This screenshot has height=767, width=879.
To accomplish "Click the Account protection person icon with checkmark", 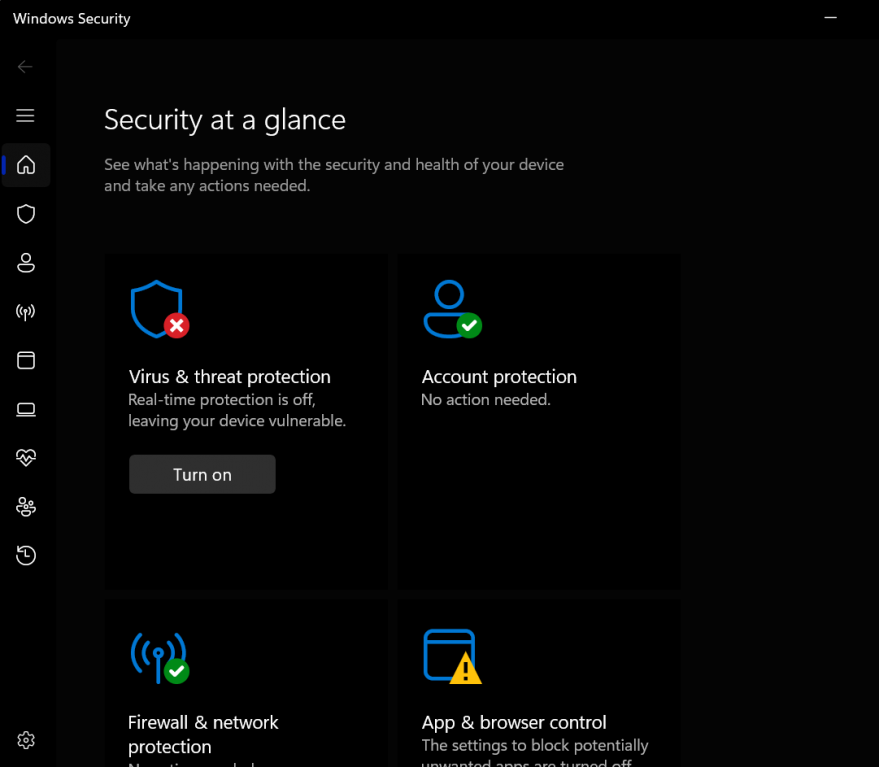I will point(452,309).
